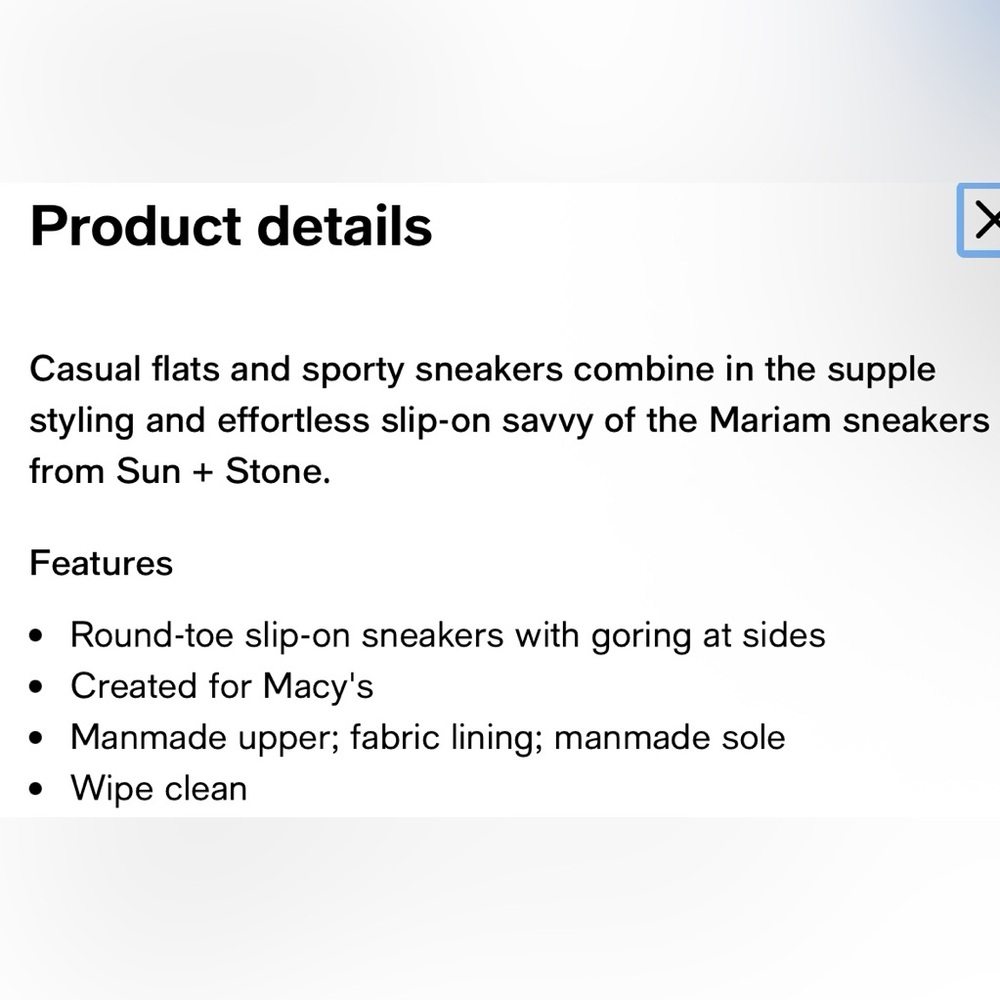Click the Wipe clean feature text
This screenshot has height=1000, width=1000.
(159, 788)
